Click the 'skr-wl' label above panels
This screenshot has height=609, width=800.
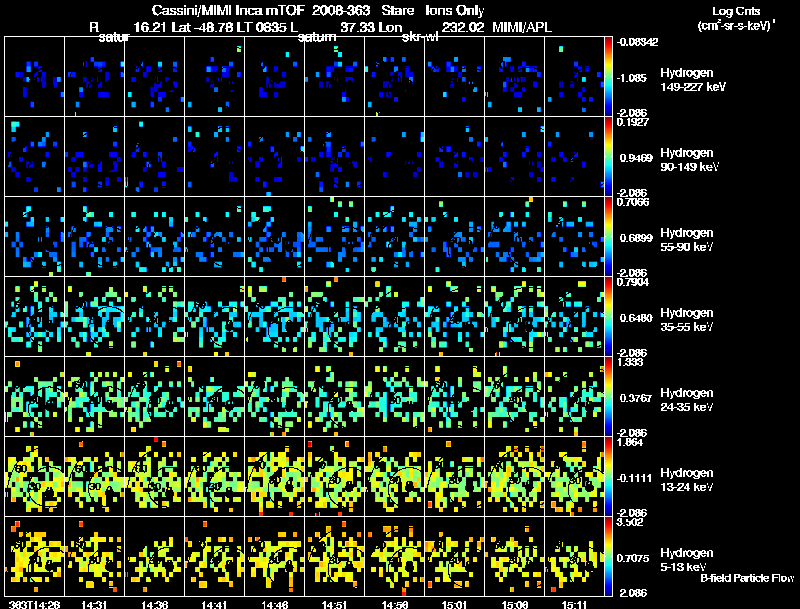pos(419,37)
